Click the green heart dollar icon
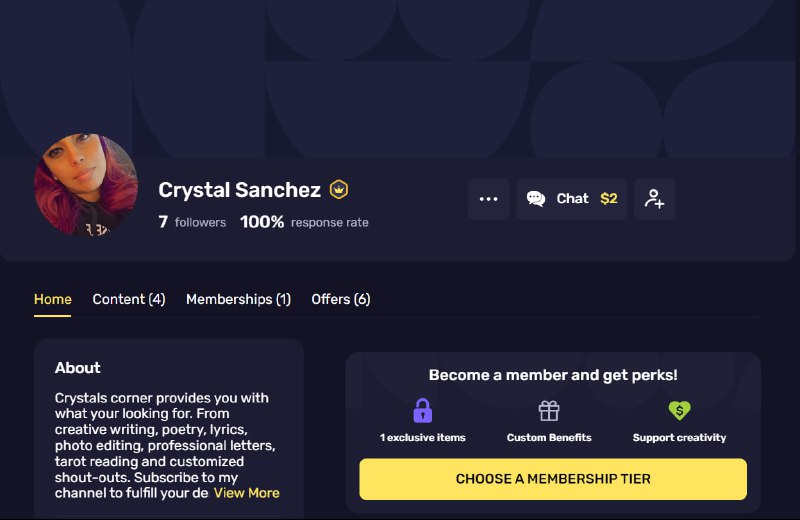The image size is (800, 520). tap(679, 410)
